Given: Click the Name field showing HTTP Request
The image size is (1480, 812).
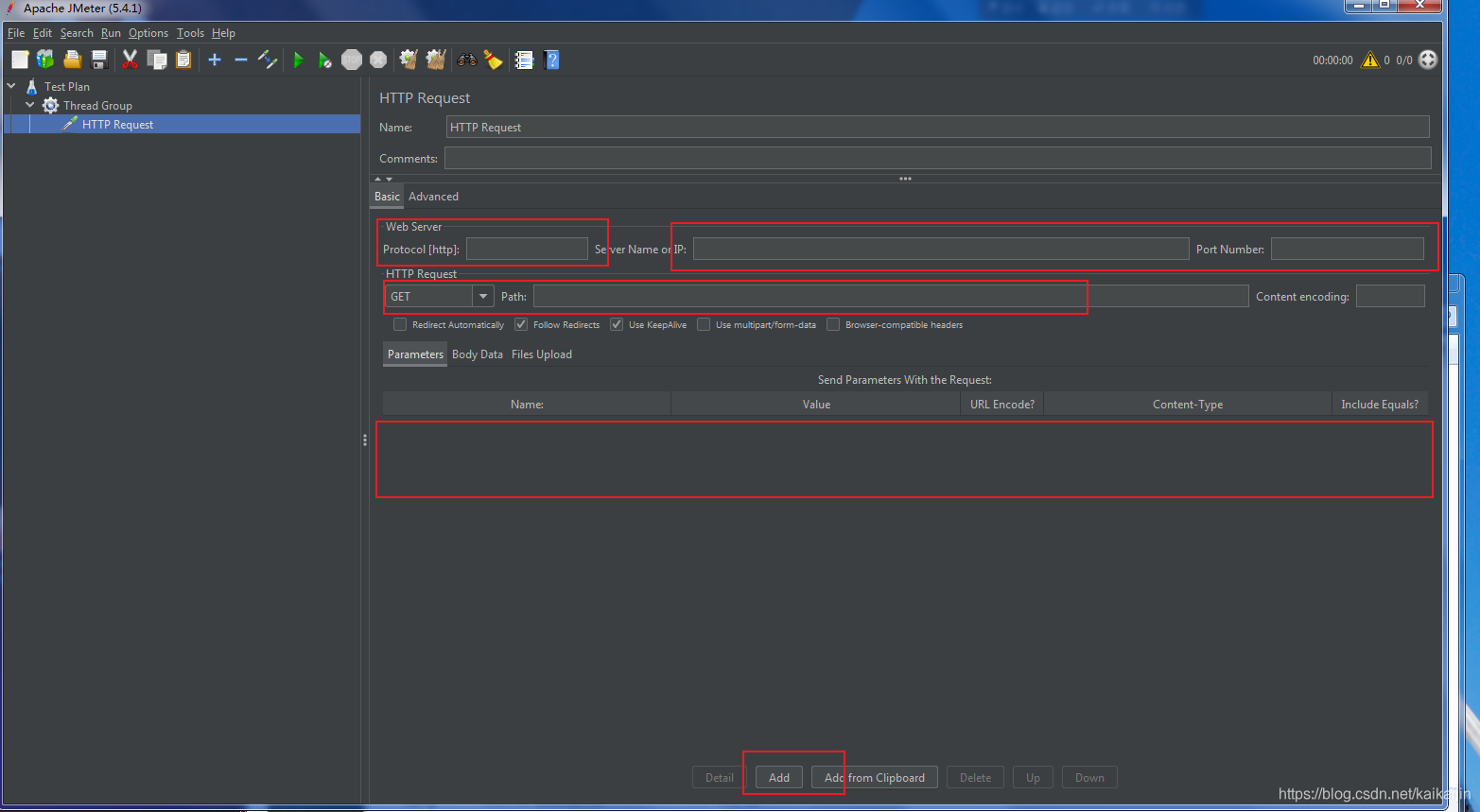Looking at the screenshot, I should pos(937,127).
